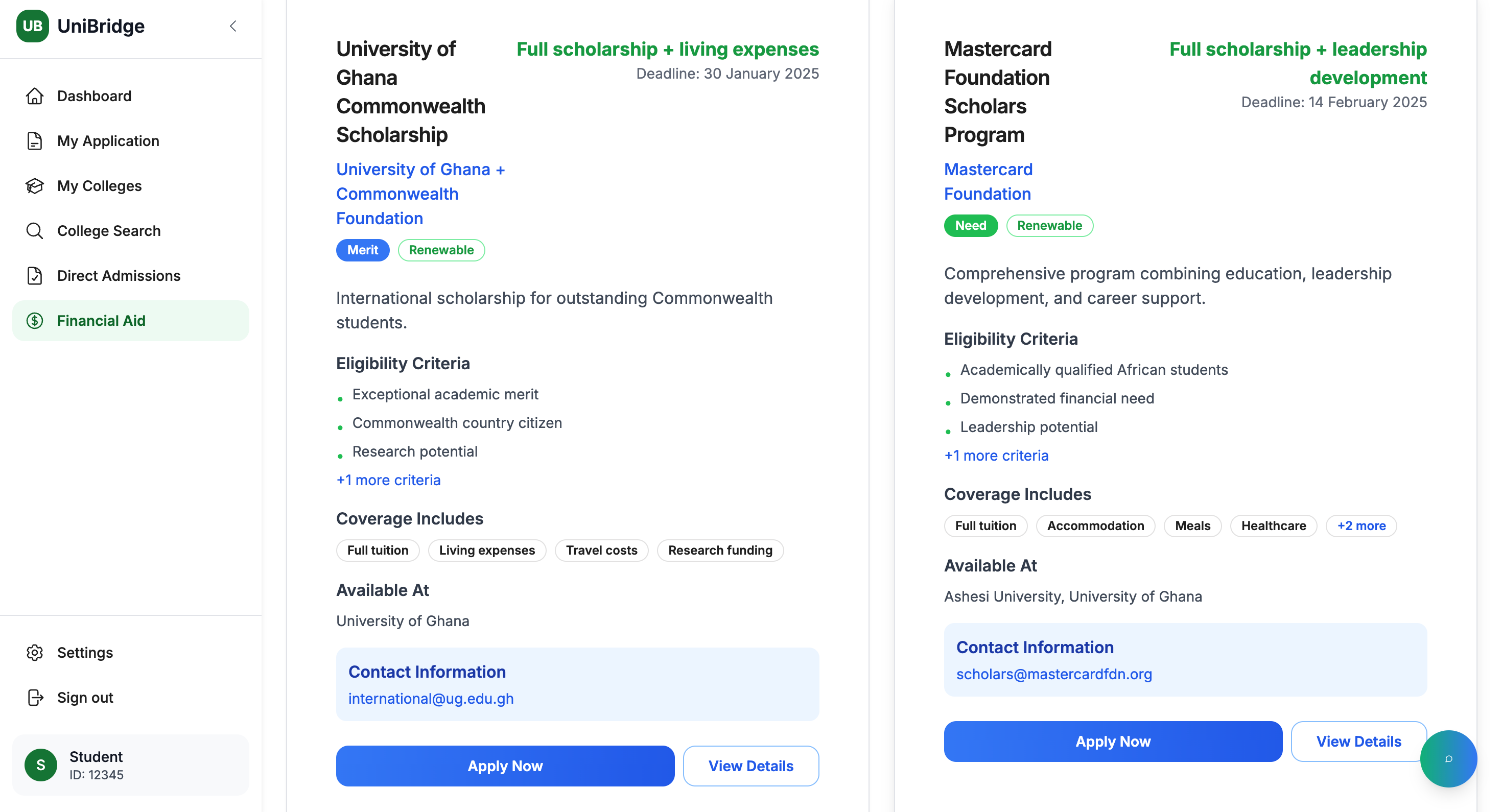Viewport: 1502px width, 812px height.
Task: Collapse the sidebar with the chevron
Action: pyautogui.click(x=233, y=26)
